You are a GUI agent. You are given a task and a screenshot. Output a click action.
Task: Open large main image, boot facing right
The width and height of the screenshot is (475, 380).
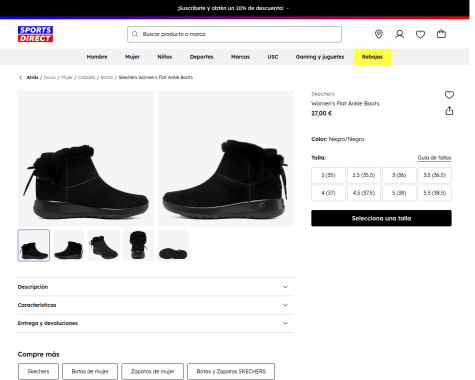click(86, 158)
